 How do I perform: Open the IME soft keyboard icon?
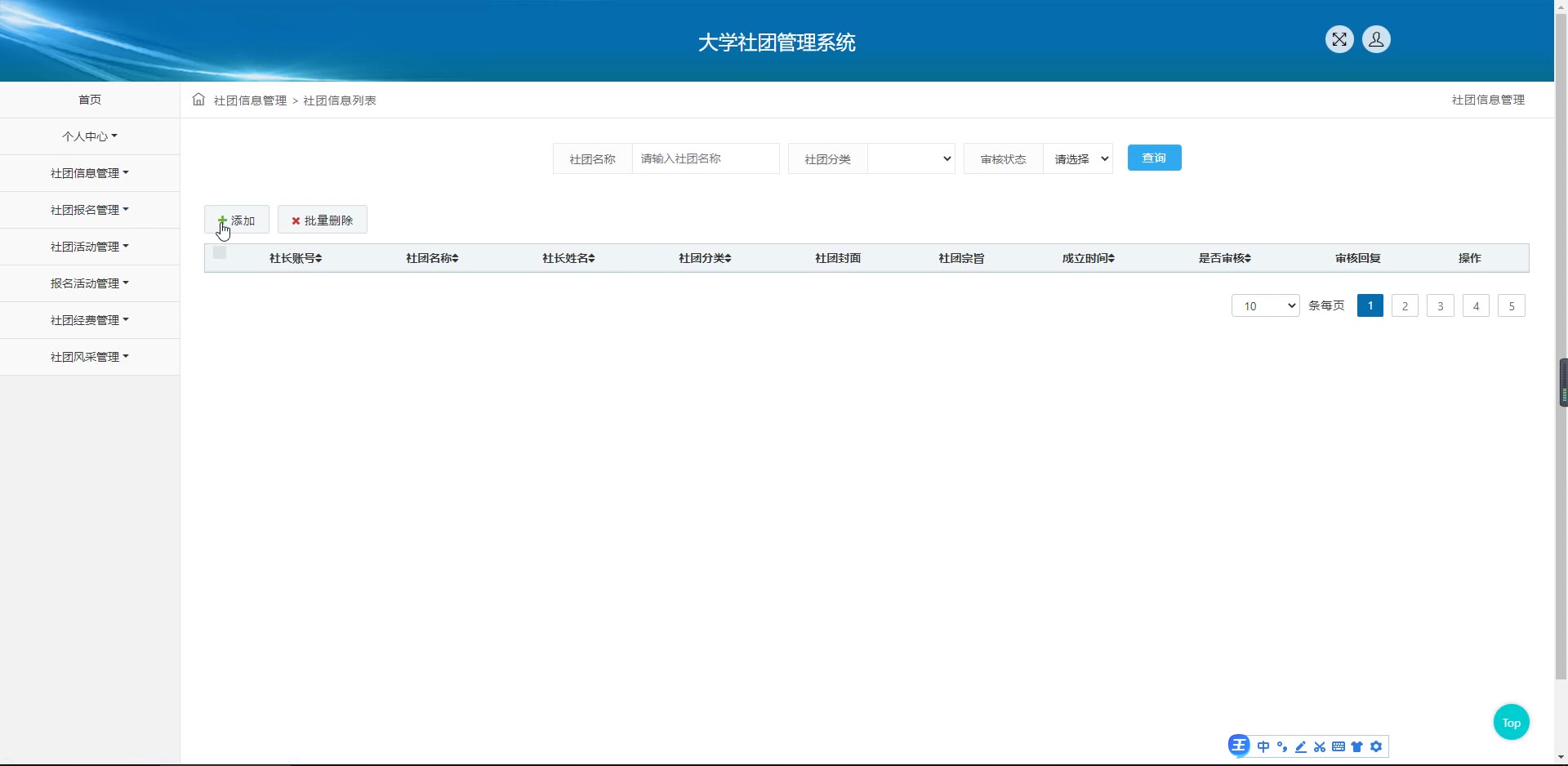[x=1339, y=746]
